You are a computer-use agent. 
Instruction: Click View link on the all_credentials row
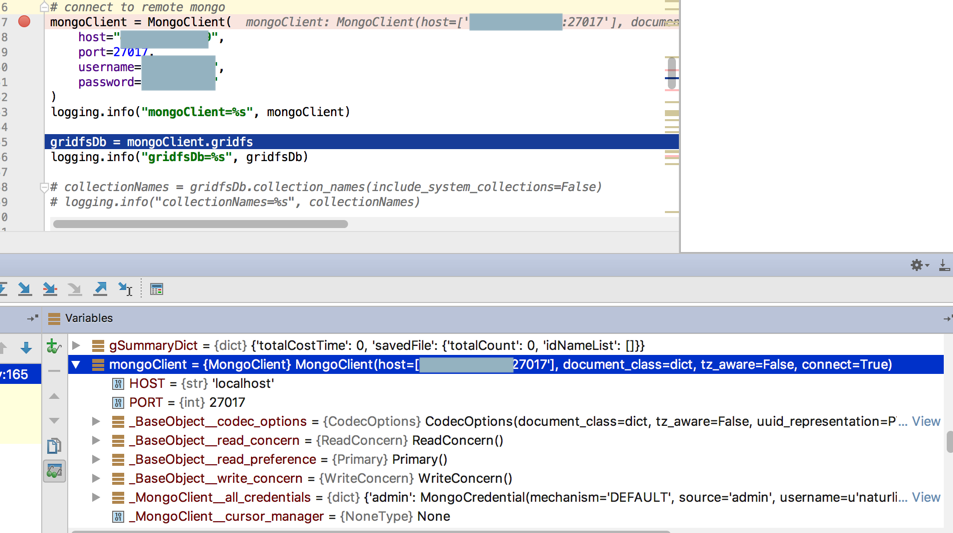click(x=926, y=497)
